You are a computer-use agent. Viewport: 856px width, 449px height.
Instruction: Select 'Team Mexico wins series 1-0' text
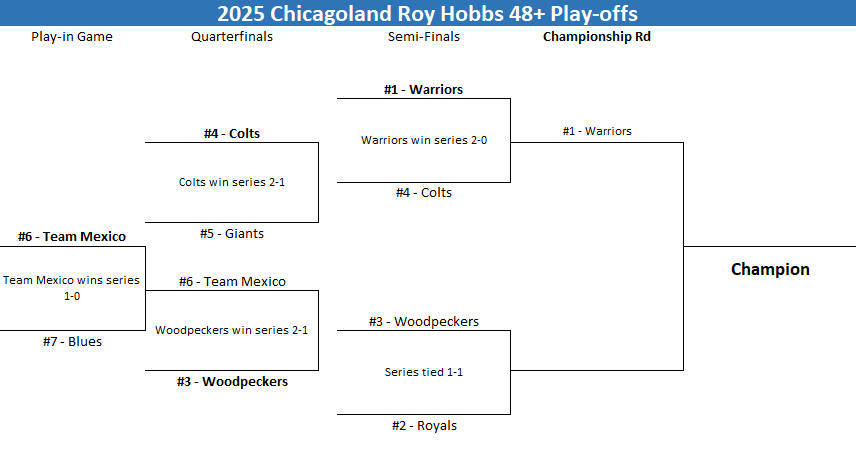[x=72, y=288]
